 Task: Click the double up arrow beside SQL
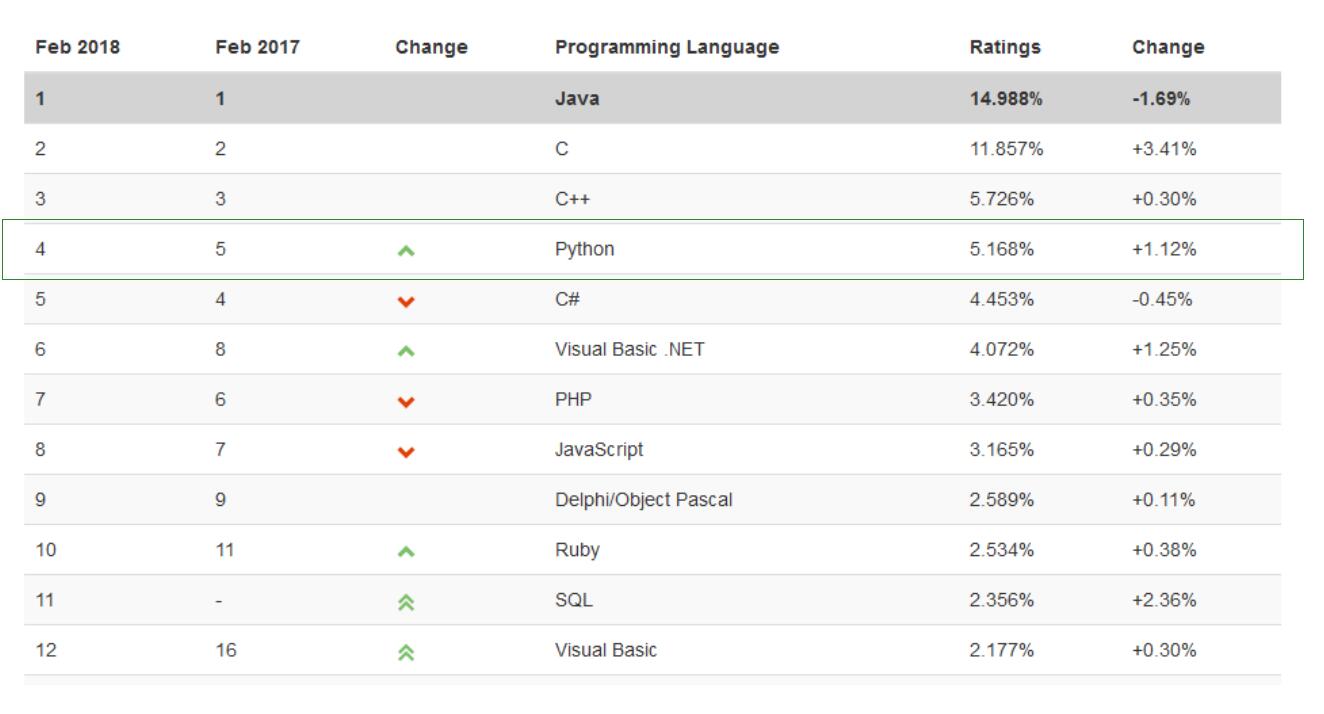[405, 601]
